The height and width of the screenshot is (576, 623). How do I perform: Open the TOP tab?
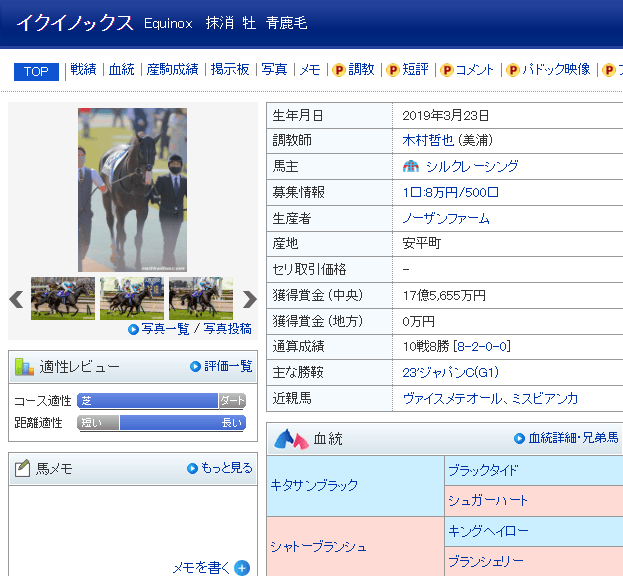(x=36, y=72)
